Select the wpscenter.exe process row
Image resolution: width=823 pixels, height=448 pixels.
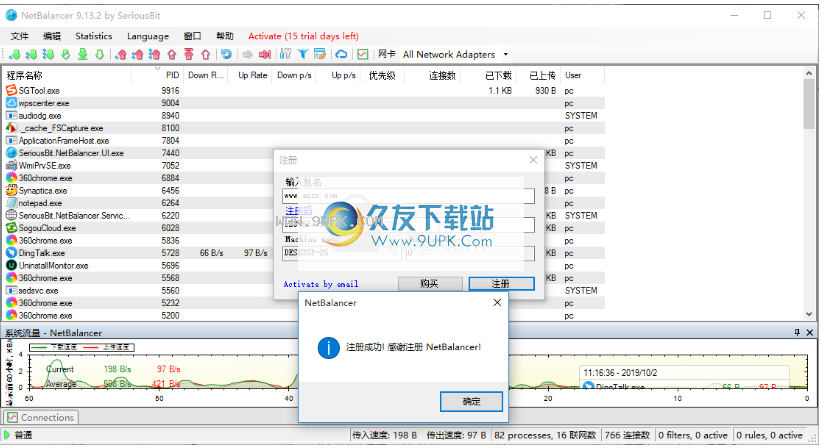tap(304, 103)
